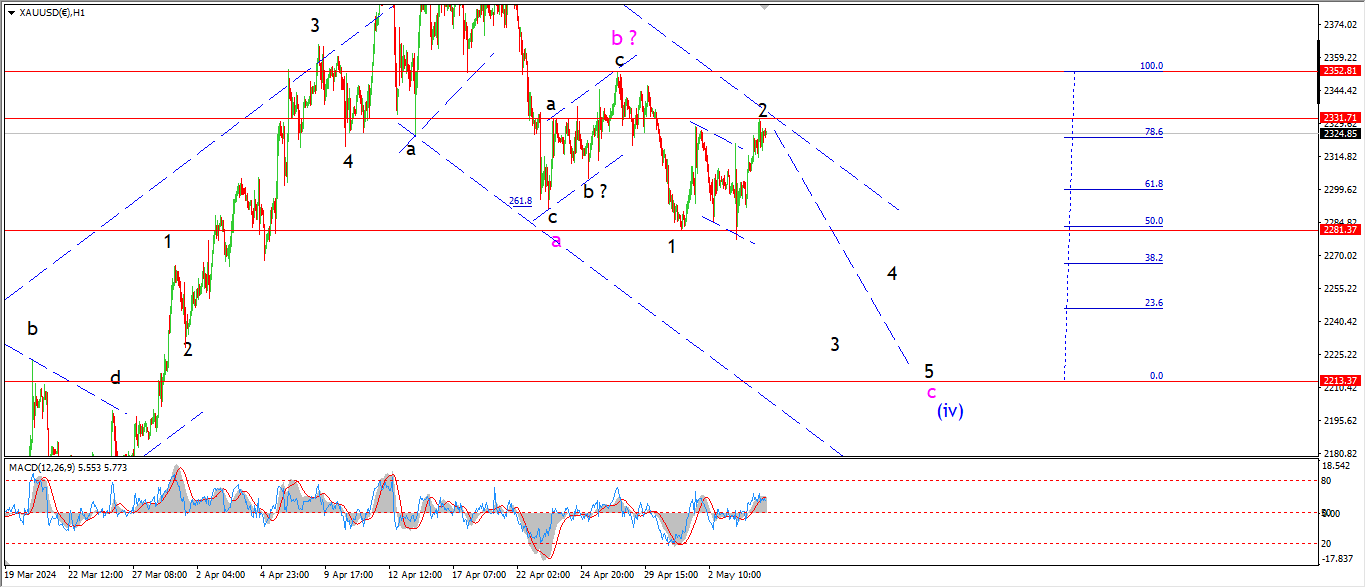Select the magenta 'b ?' wave label
Screen dimensions: 1366x588
tap(625, 38)
